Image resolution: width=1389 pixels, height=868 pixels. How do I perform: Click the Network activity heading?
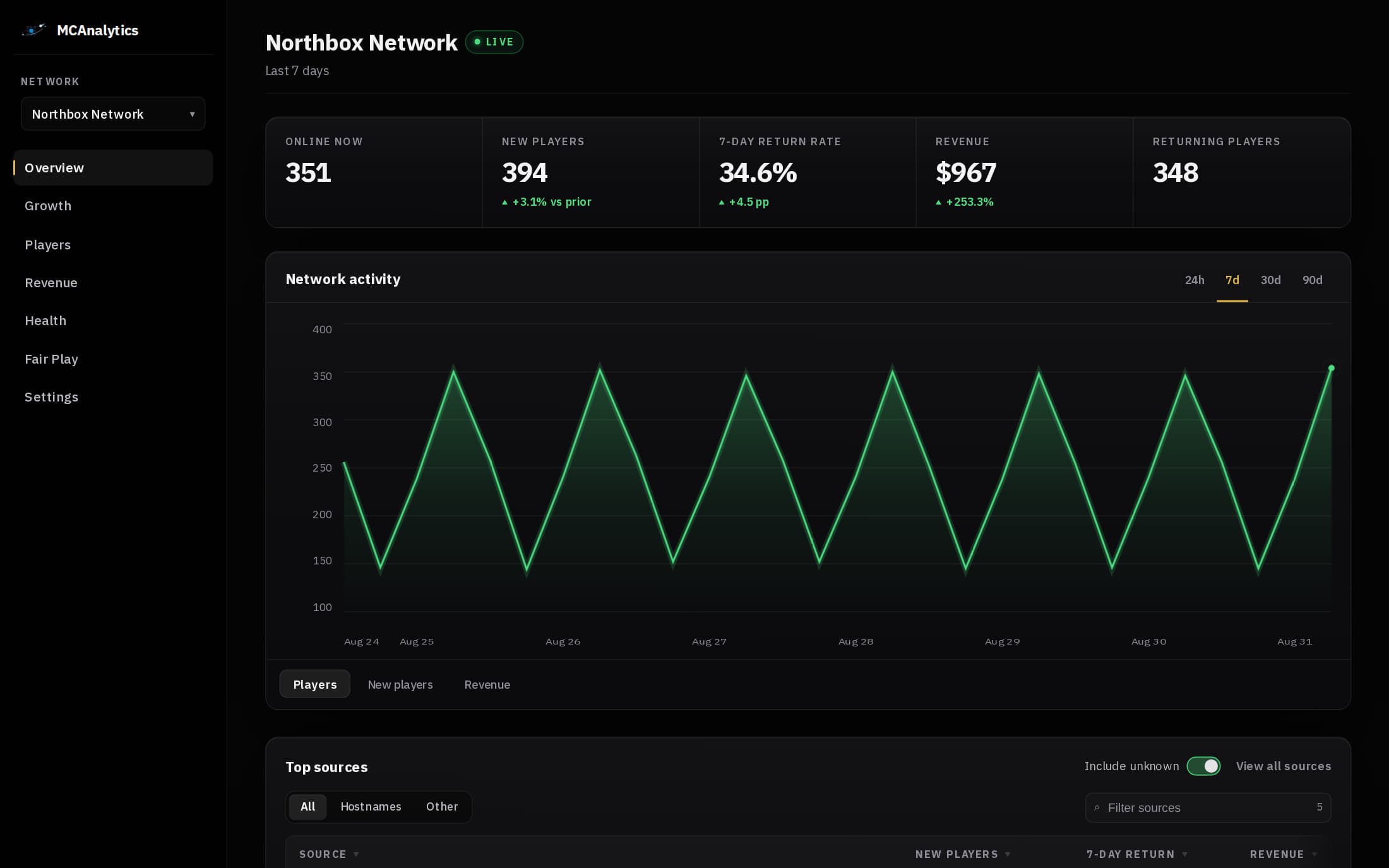coord(343,279)
